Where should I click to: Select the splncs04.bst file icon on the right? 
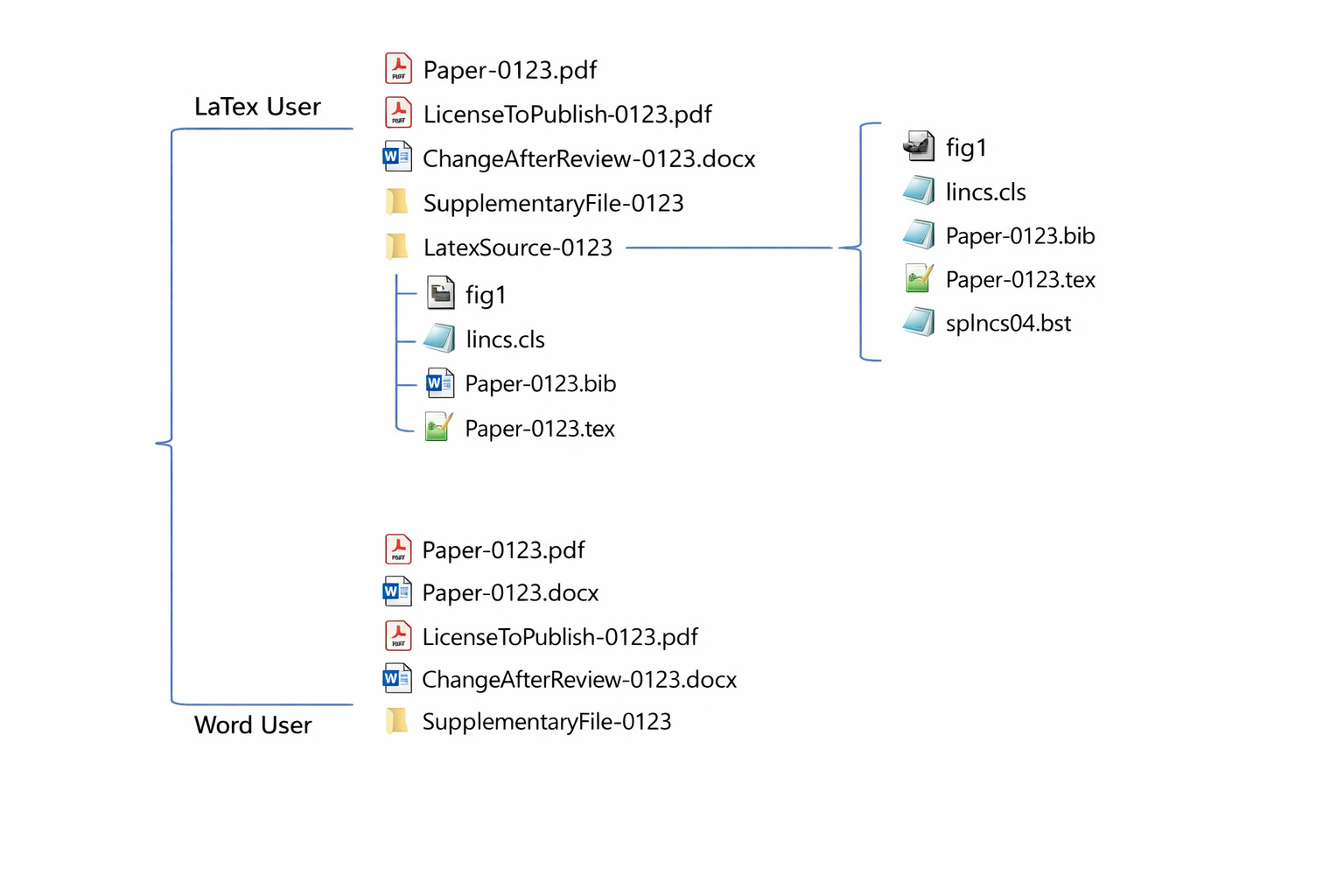918,322
